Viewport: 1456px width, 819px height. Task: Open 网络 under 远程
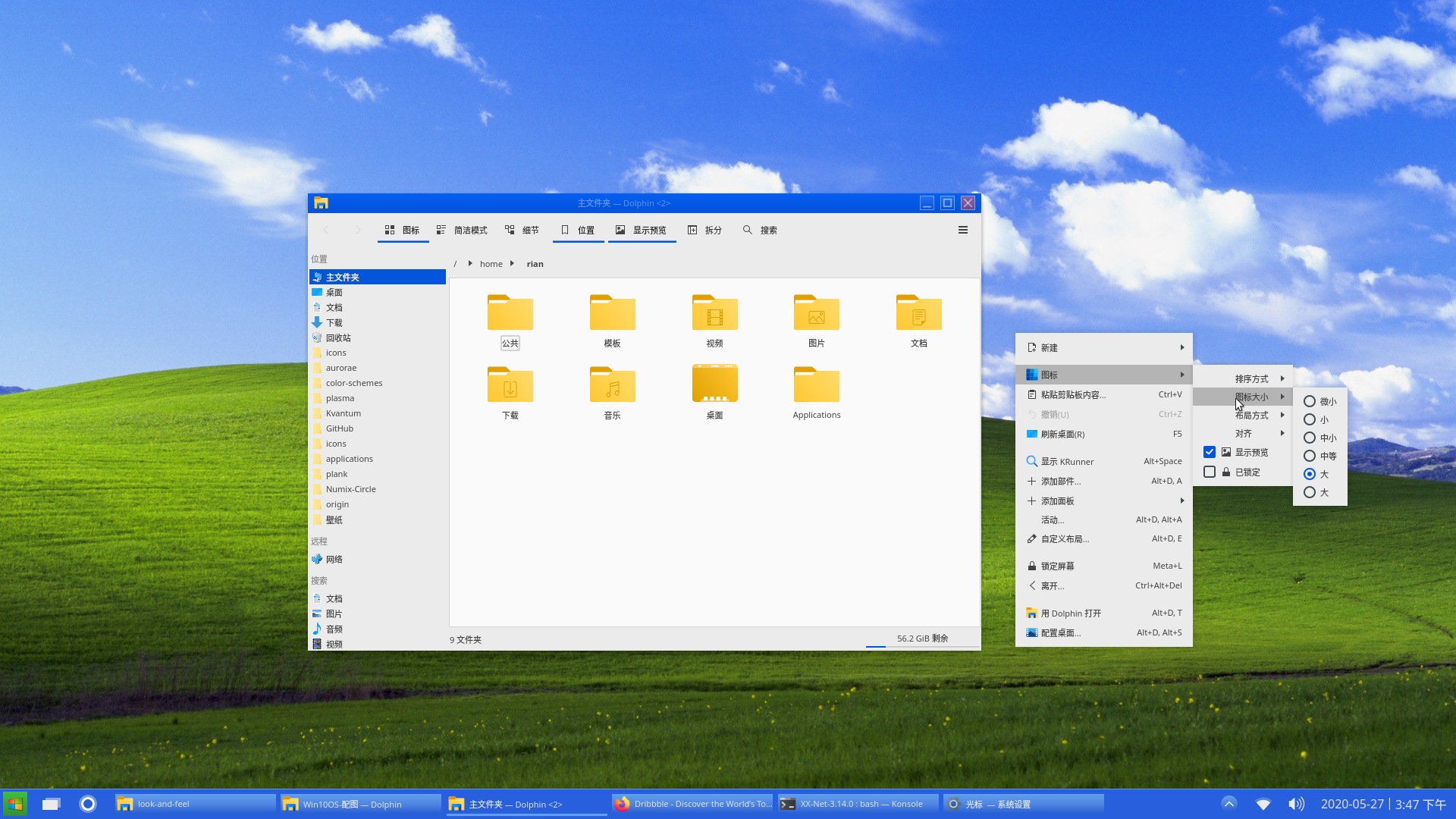pos(378,559)
